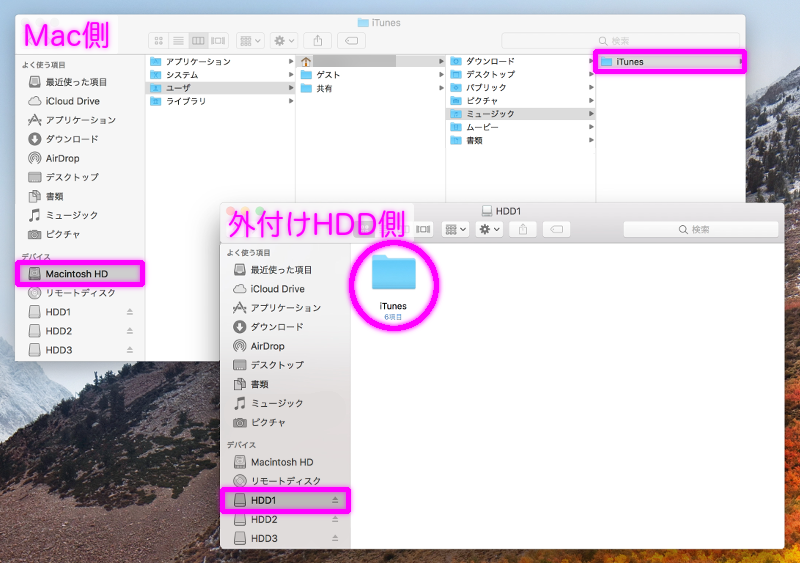This screenshot has height=563, width=800.
Task: Open デスクトップ in HDD1 window sidebar
Action: [x=268, y=365]
